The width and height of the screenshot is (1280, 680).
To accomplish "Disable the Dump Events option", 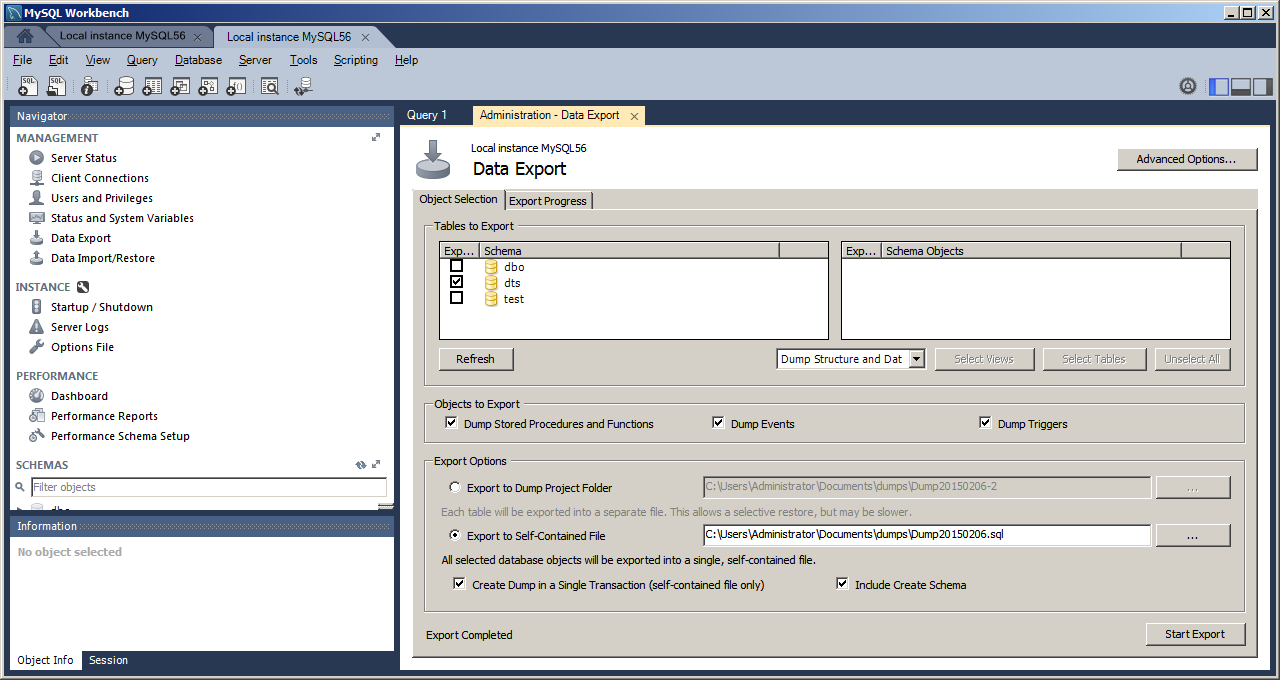I will 718,422.
